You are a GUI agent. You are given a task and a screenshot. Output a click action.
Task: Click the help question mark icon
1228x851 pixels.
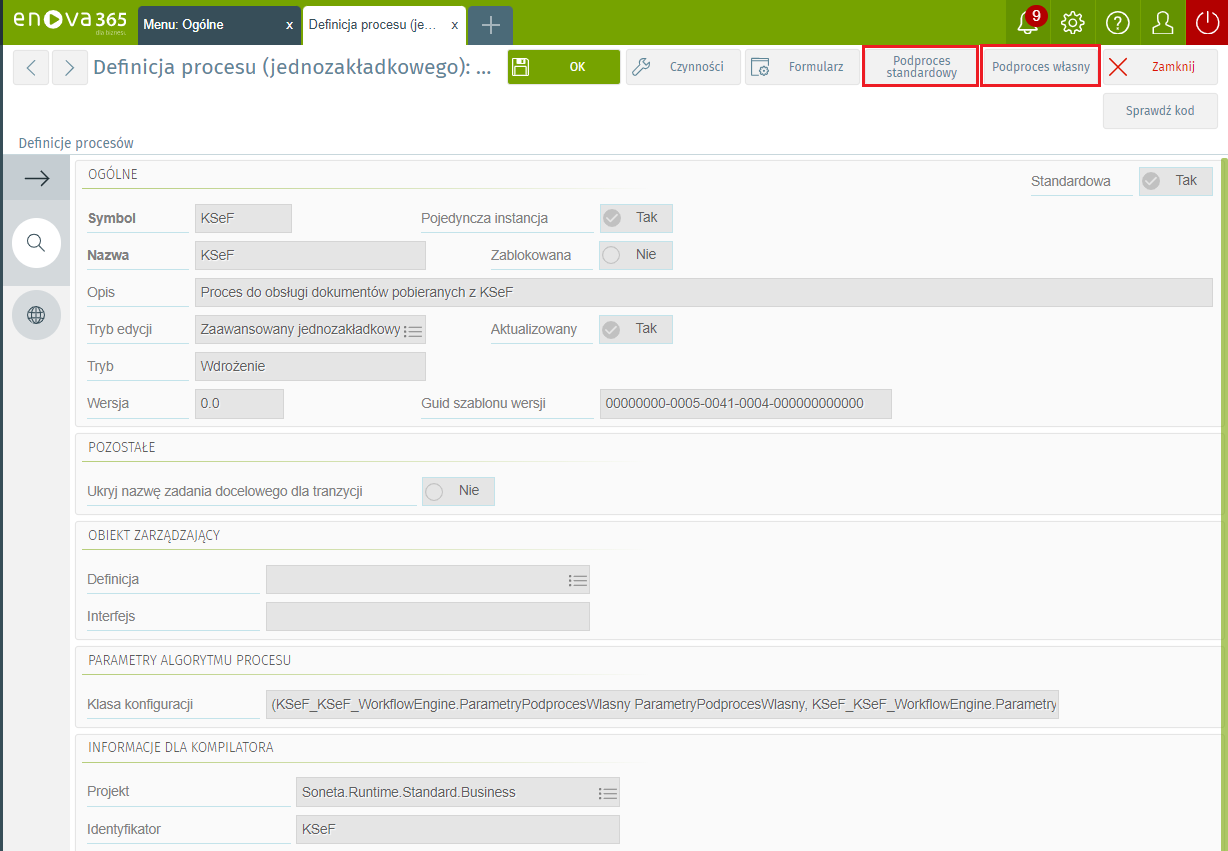tap(1118, 22)
